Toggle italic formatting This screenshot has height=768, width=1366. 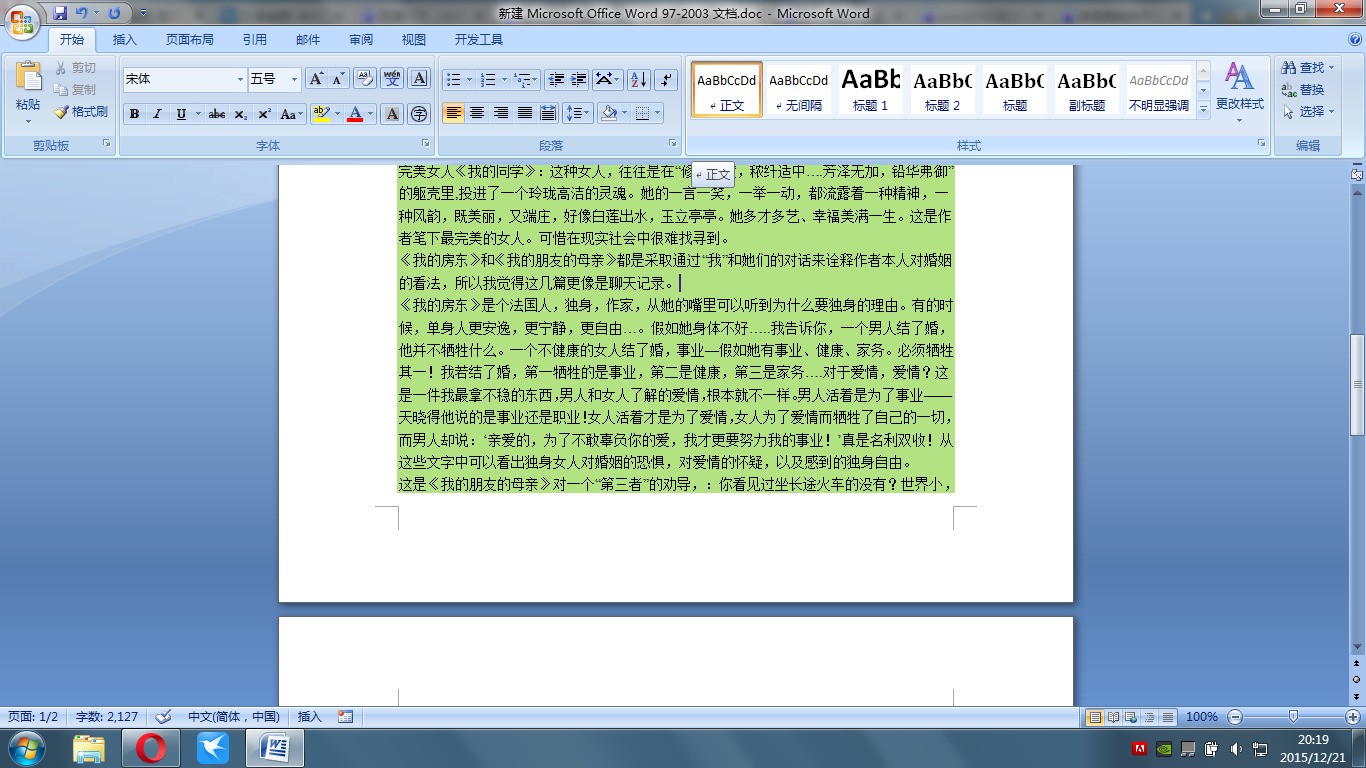(157, 114)
